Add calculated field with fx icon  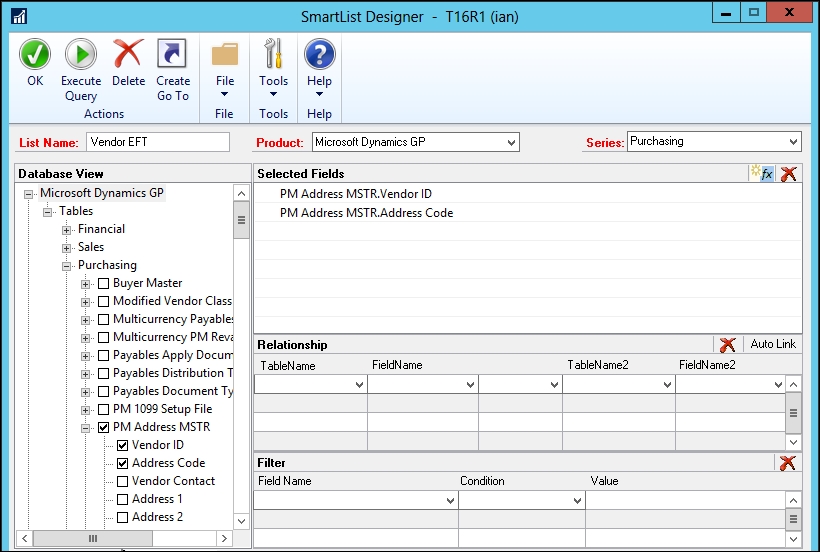coord(762,173)
